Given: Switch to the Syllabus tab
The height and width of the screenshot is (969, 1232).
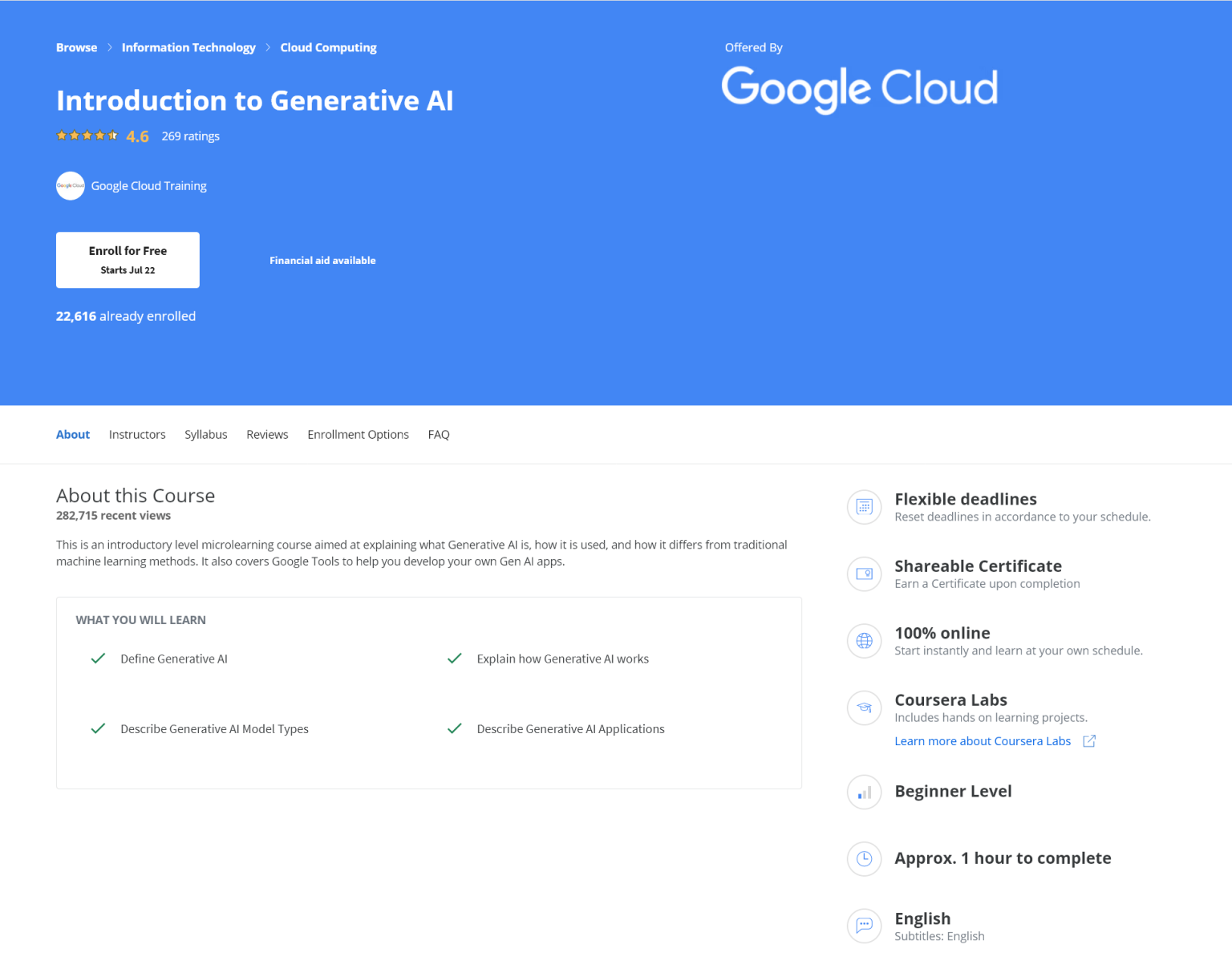Looking at the screenshot, I should click(x=206, y=435).
